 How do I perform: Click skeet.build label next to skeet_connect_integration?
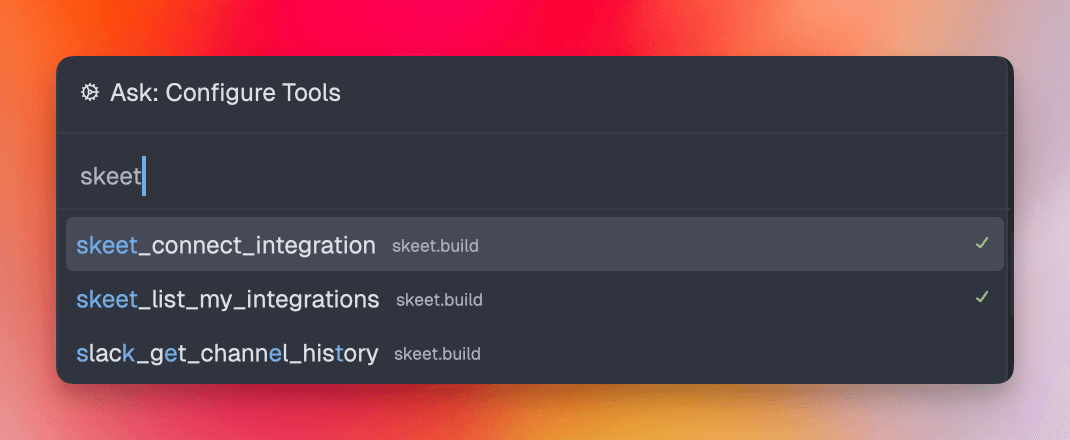435,246
